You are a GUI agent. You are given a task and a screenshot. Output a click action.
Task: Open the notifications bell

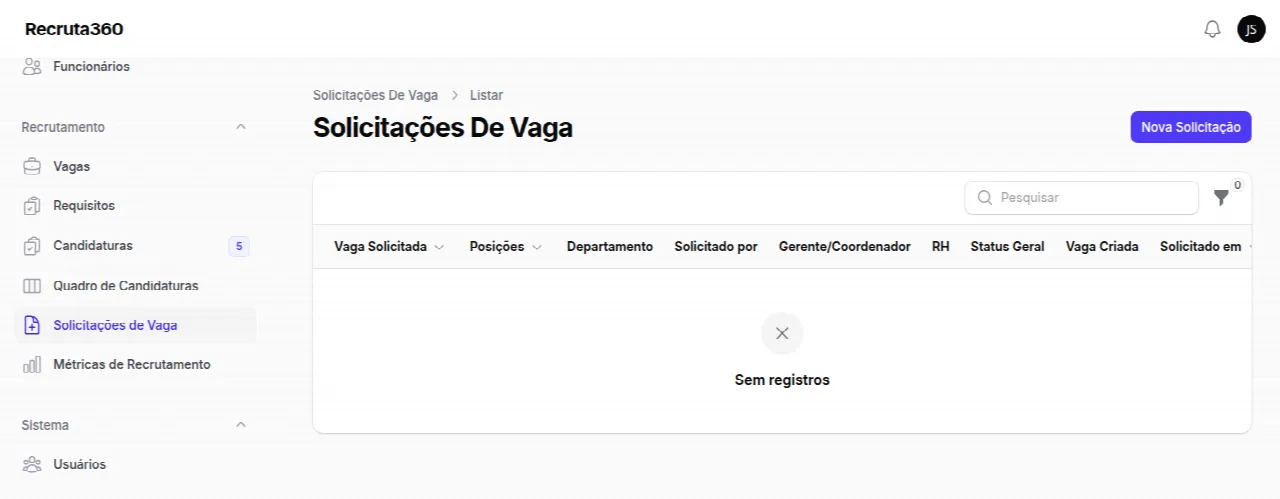point(1212,29)
